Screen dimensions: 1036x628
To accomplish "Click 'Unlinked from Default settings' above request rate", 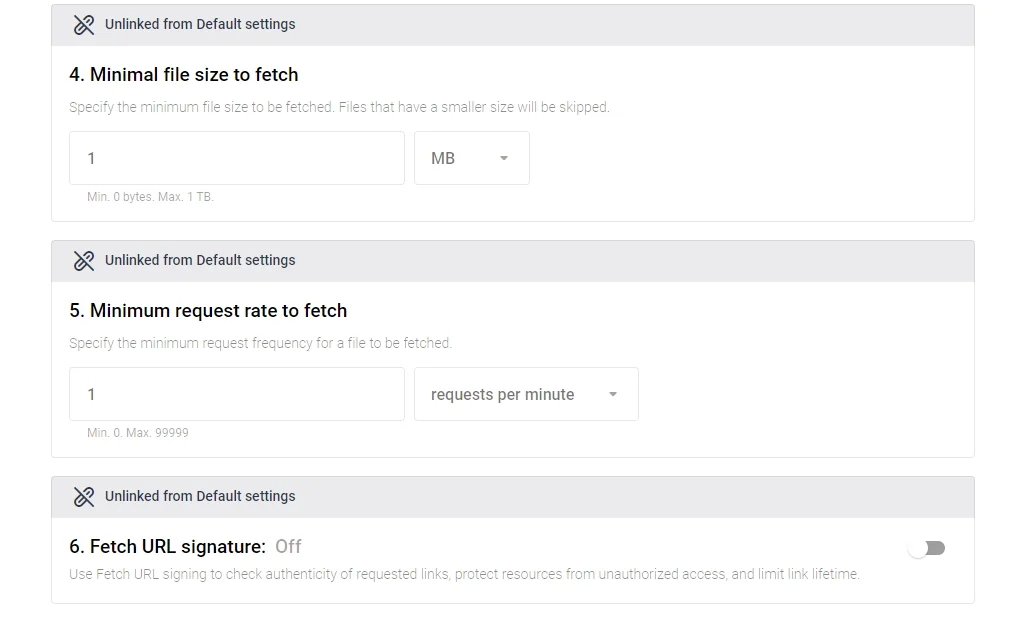I will 200,260.
